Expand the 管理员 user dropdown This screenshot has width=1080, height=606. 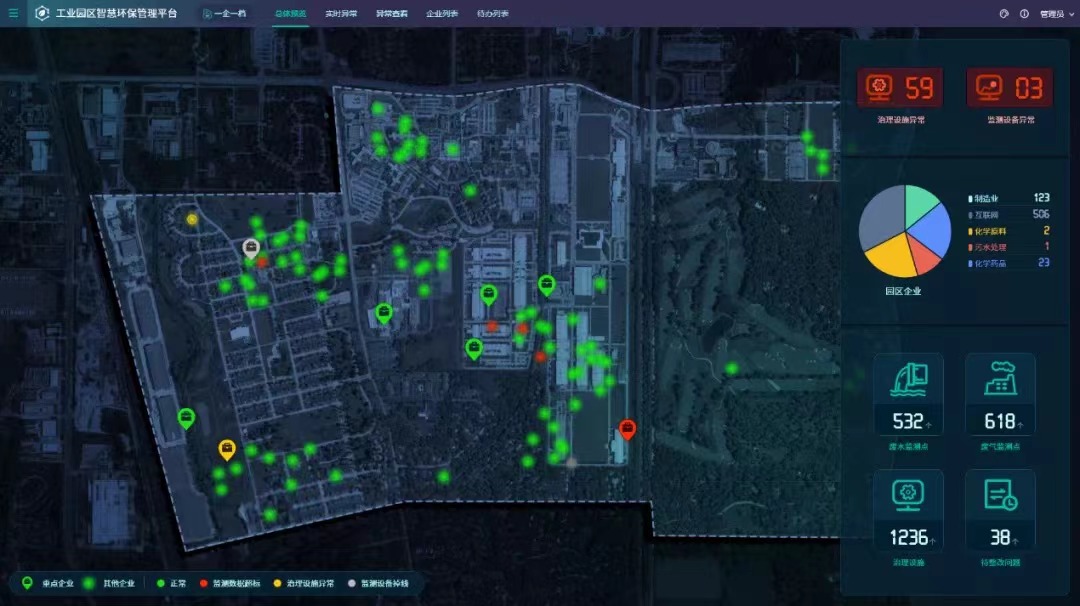(1052, 14)
